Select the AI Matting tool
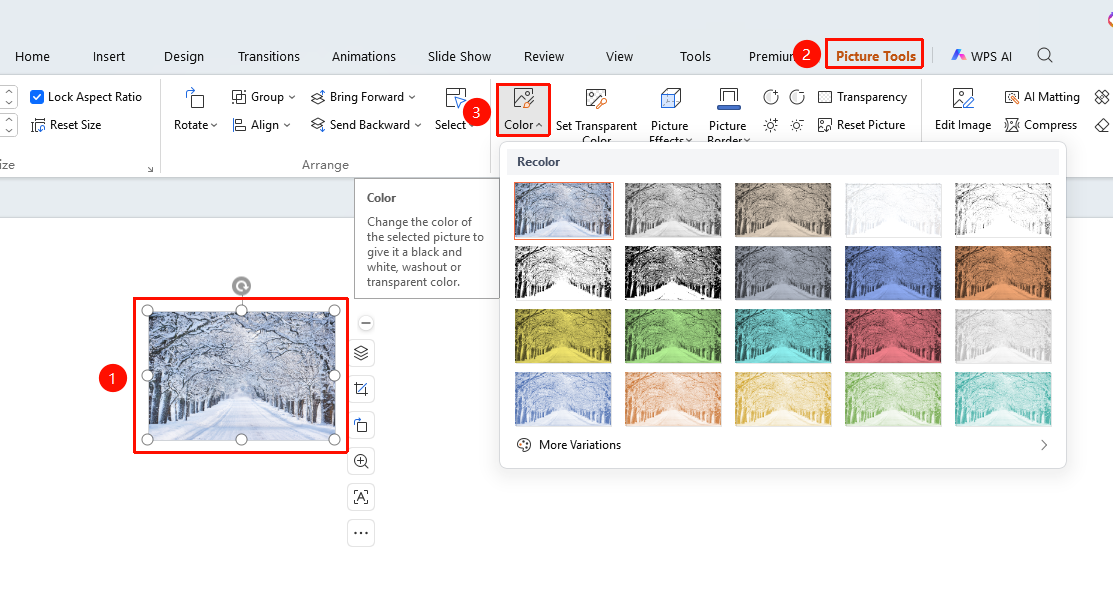This screenshot has height=606, width=1113. point(1041,97)
